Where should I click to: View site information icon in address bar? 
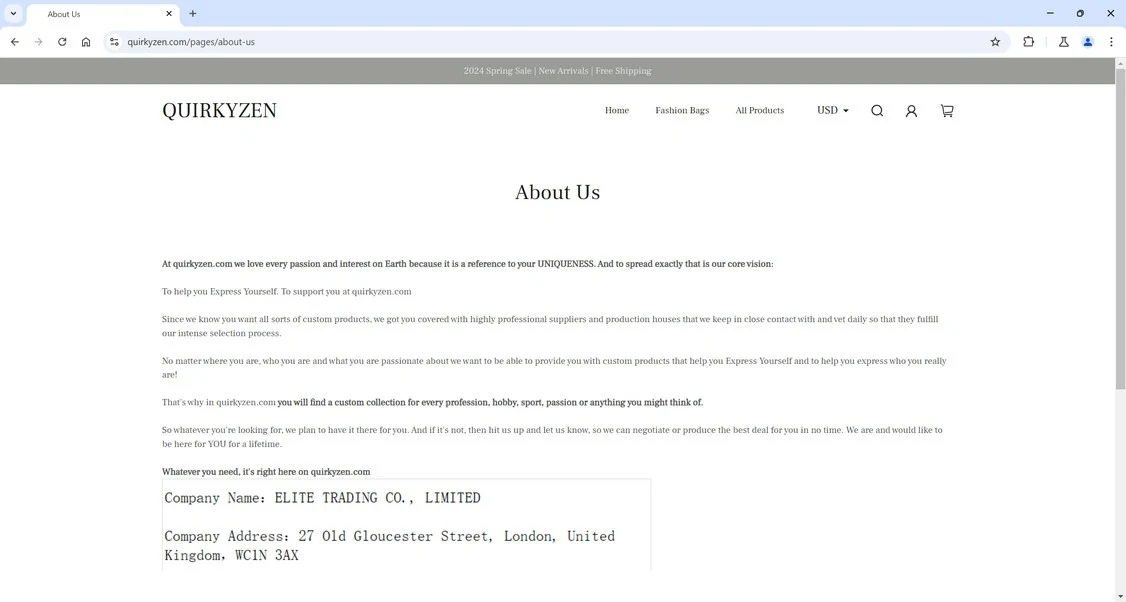click(113, 42)
